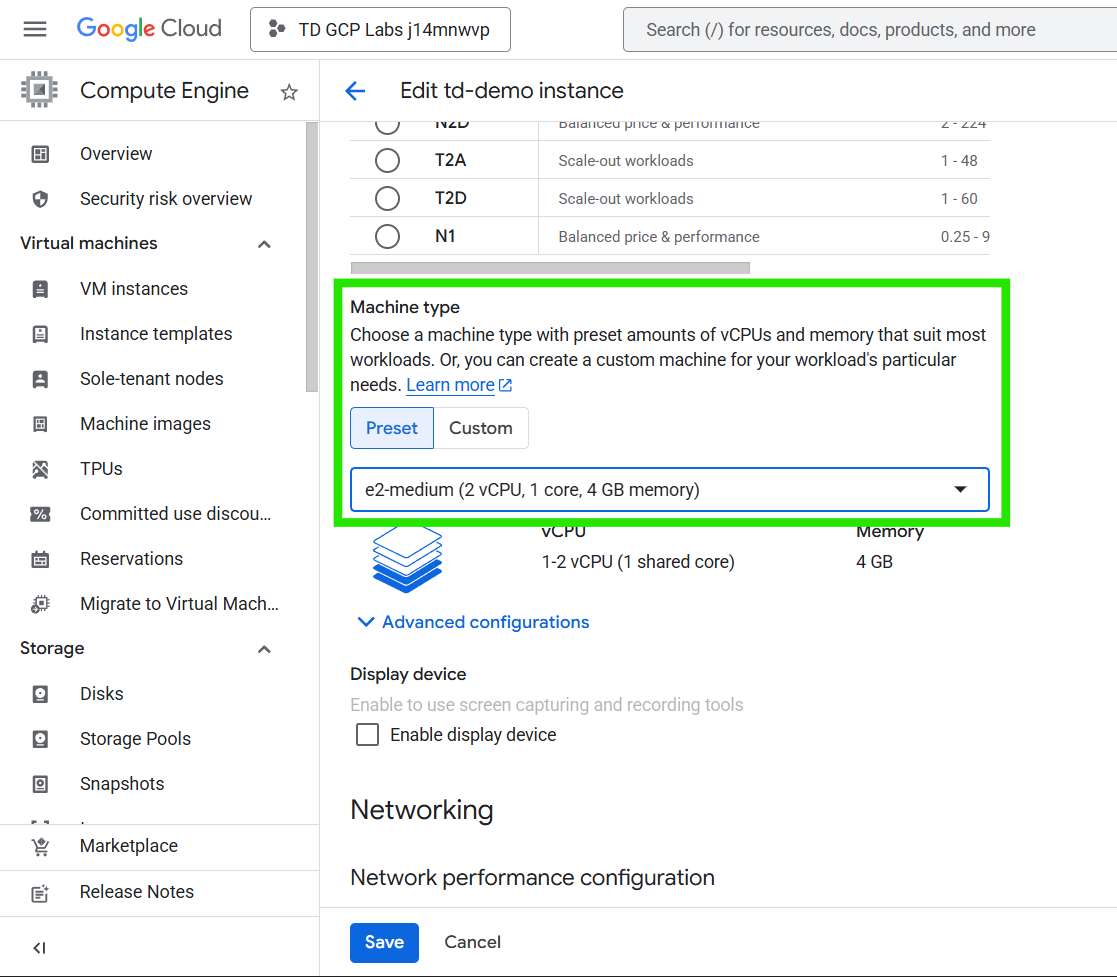This screenshot has height=977, width=1117.
Task: Select the T2A machine series radio button
Action: [x=387, y=161]
